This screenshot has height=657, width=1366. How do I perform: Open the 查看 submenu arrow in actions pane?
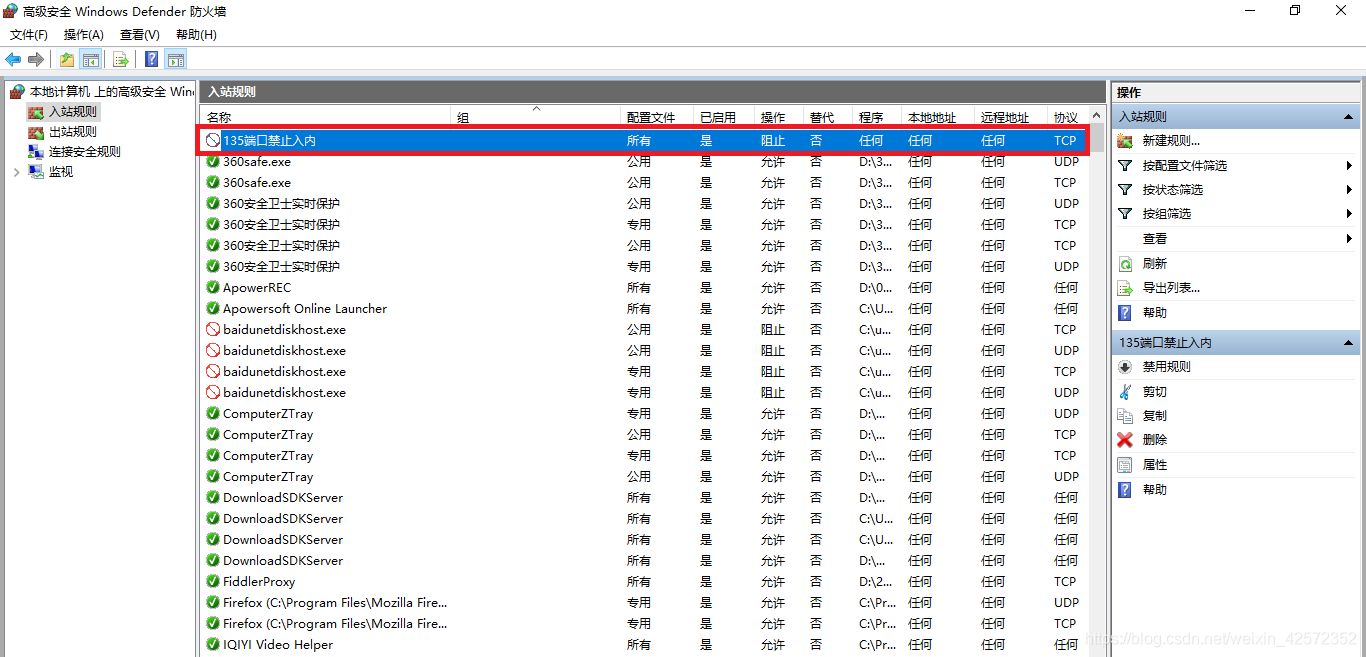click(1349, 239)
